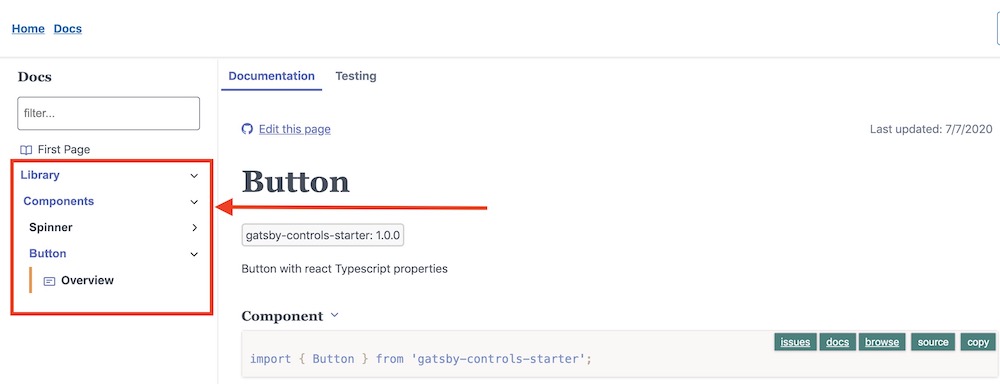Toggle the Component section heading chevron

[x=335, y=315]
